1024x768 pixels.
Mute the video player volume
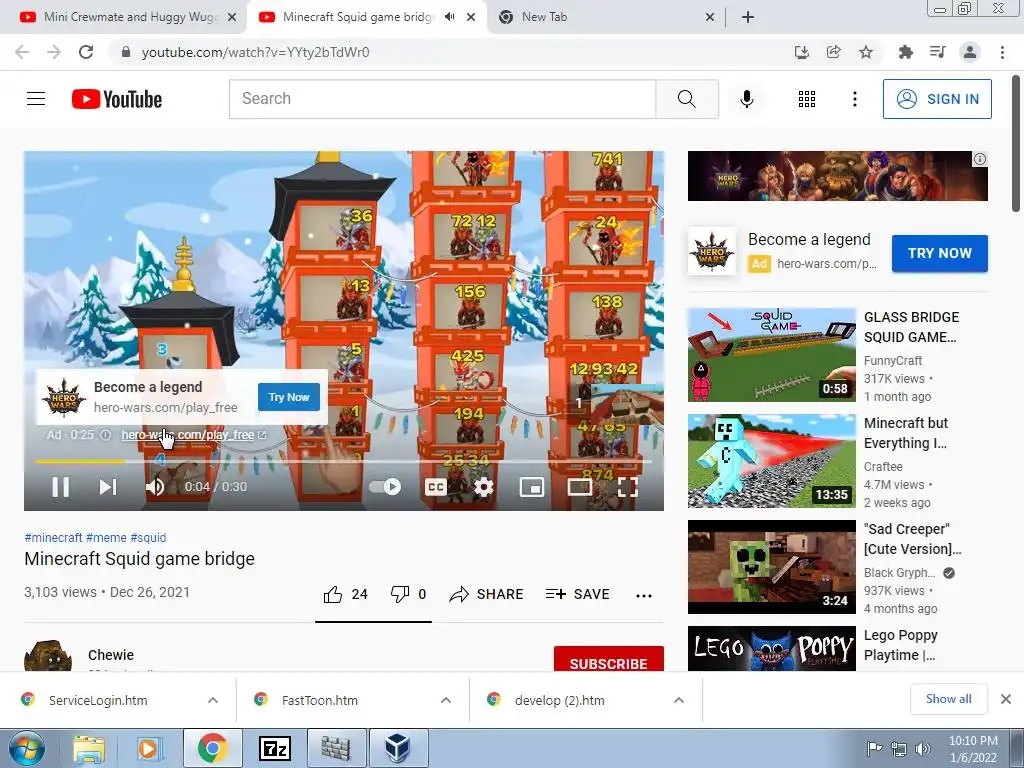point(155,487)
